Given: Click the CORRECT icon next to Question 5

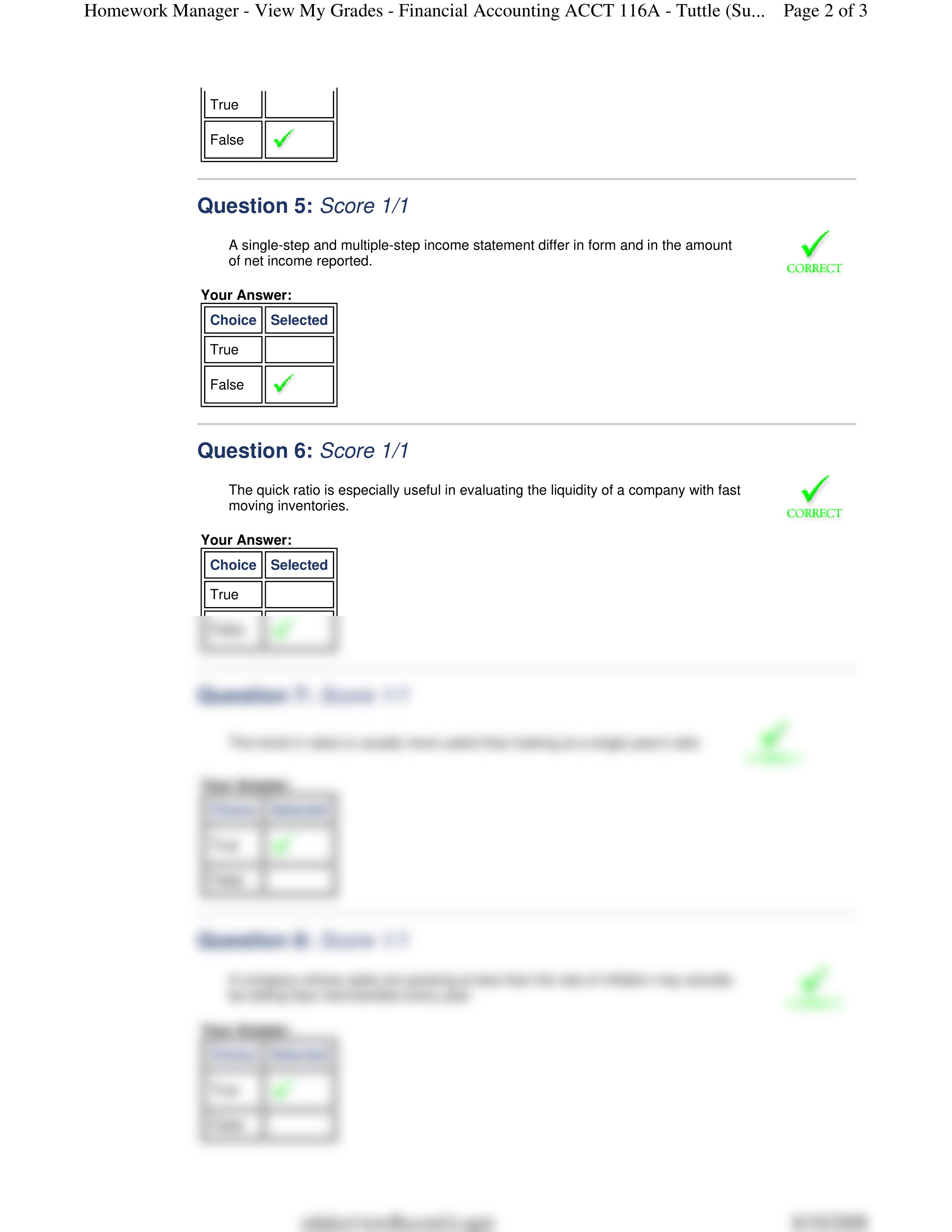Looking at the screenshot, I should coord(815,253).
